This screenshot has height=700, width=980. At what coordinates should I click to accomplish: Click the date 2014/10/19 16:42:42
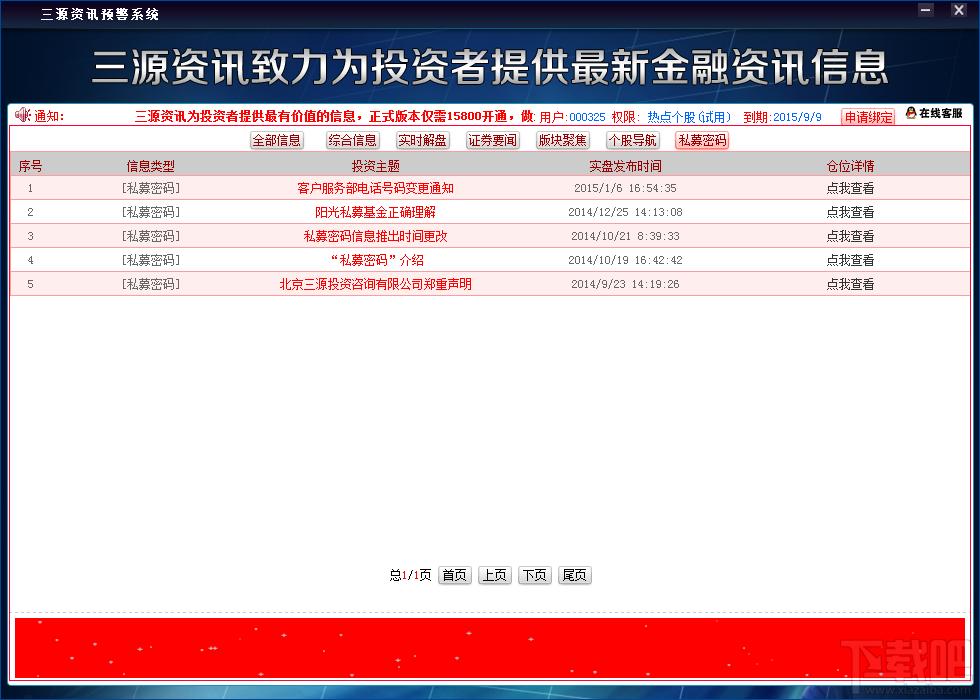(625, 260)
